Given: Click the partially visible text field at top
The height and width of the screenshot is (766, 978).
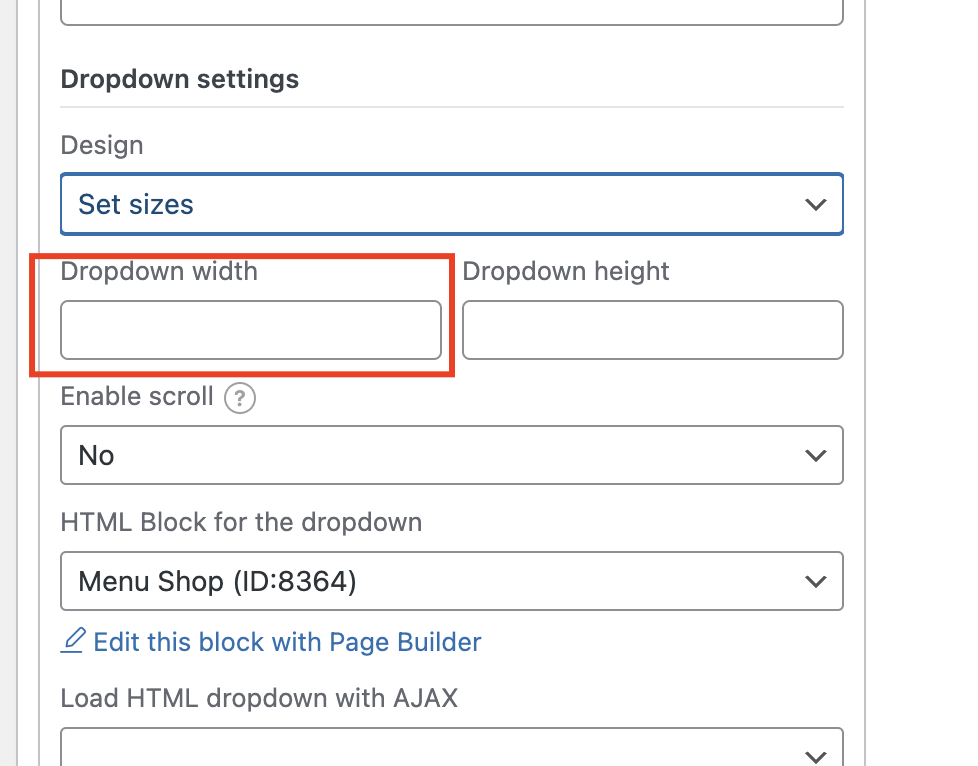Looking at the screenshot, I should [452, 12].
